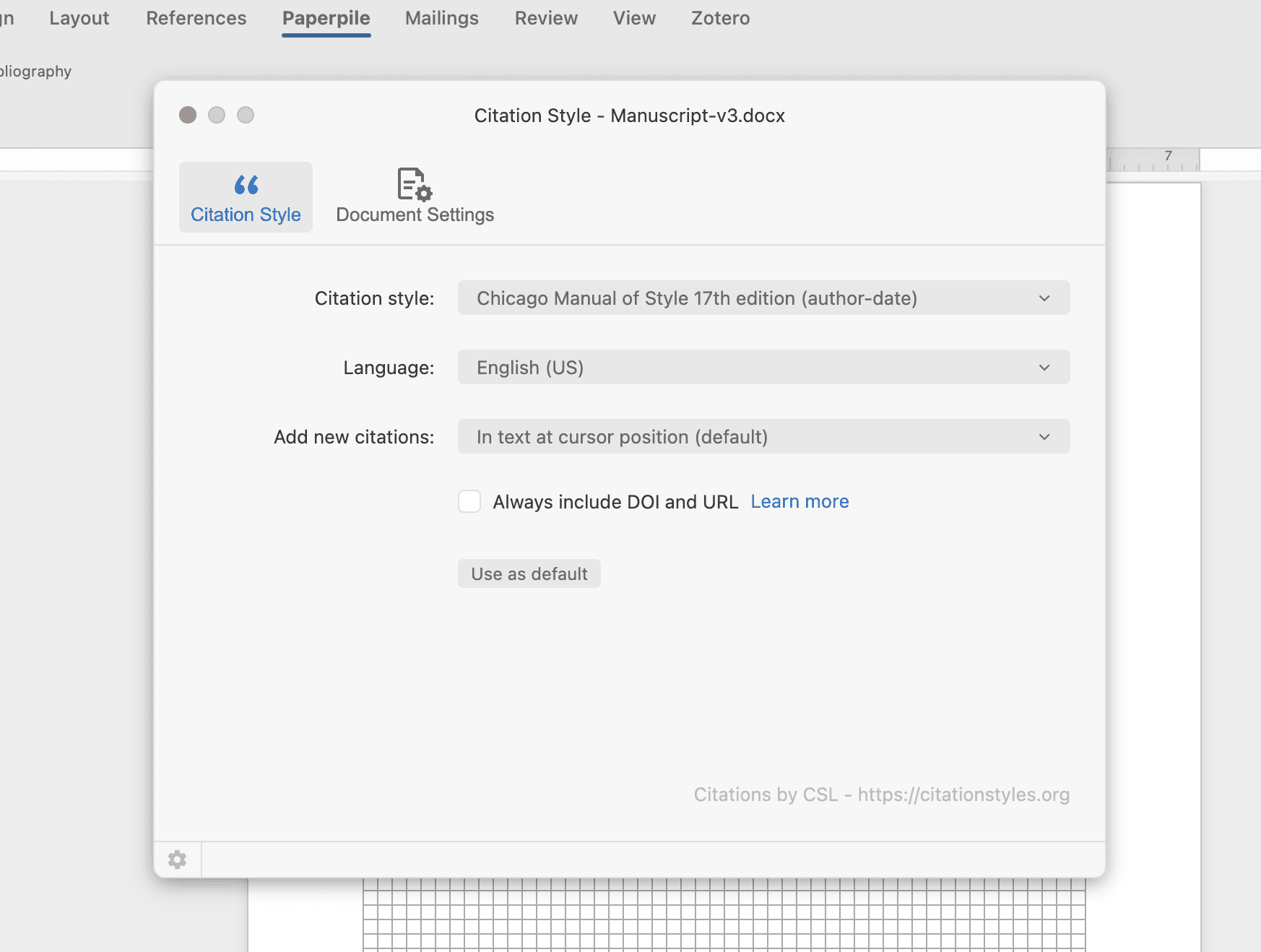Go to the Review ribbon tab
The image size is (1261, 952).
[546, 18]
